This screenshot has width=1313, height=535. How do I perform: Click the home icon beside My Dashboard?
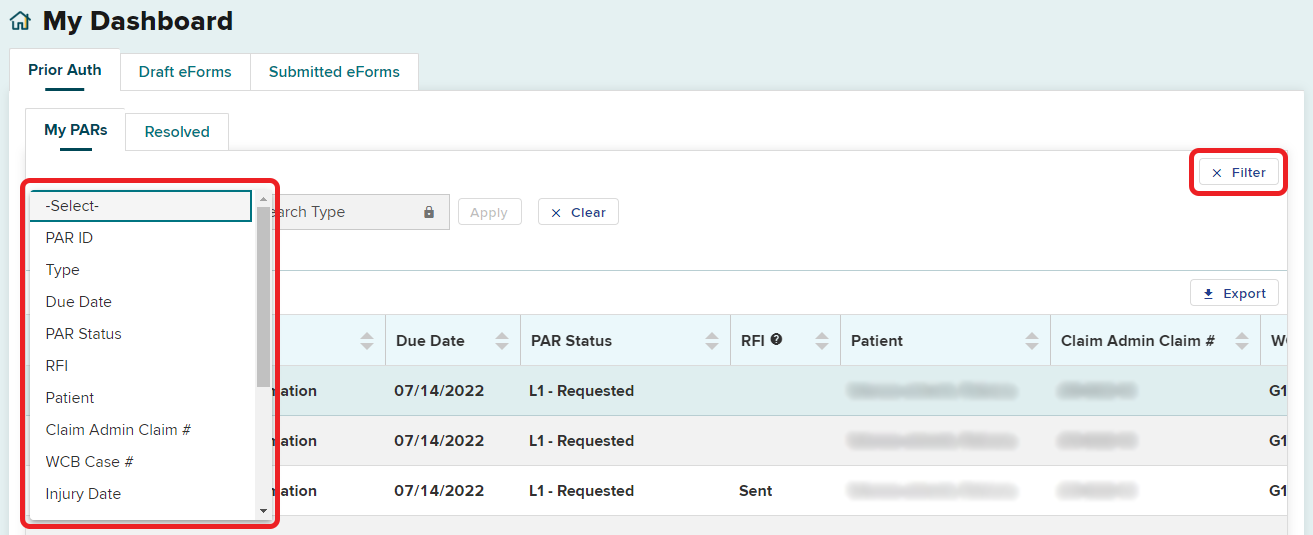(20, 21)
